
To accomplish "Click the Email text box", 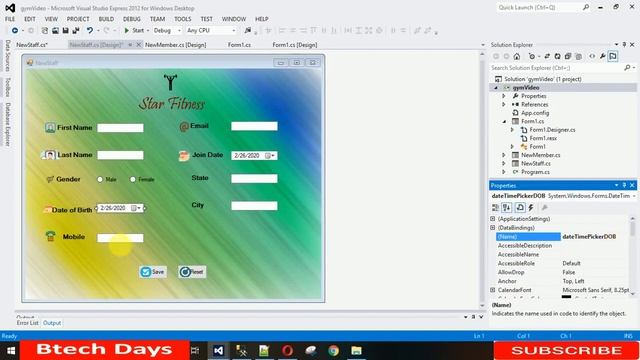I will coord(254,126).
